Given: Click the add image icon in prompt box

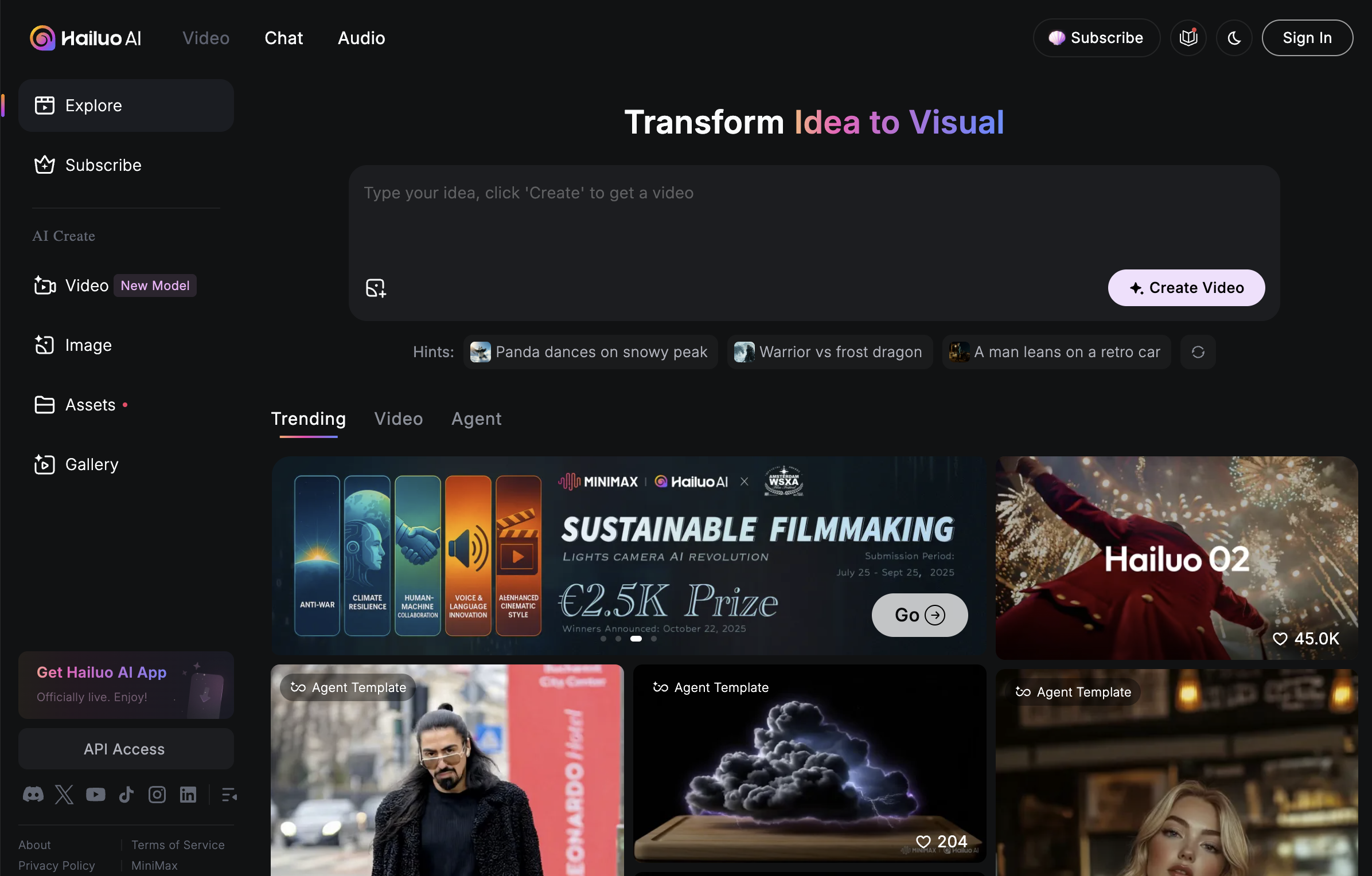Looking at the screenshot, I should pyautogui.click(x=376, y=288).
